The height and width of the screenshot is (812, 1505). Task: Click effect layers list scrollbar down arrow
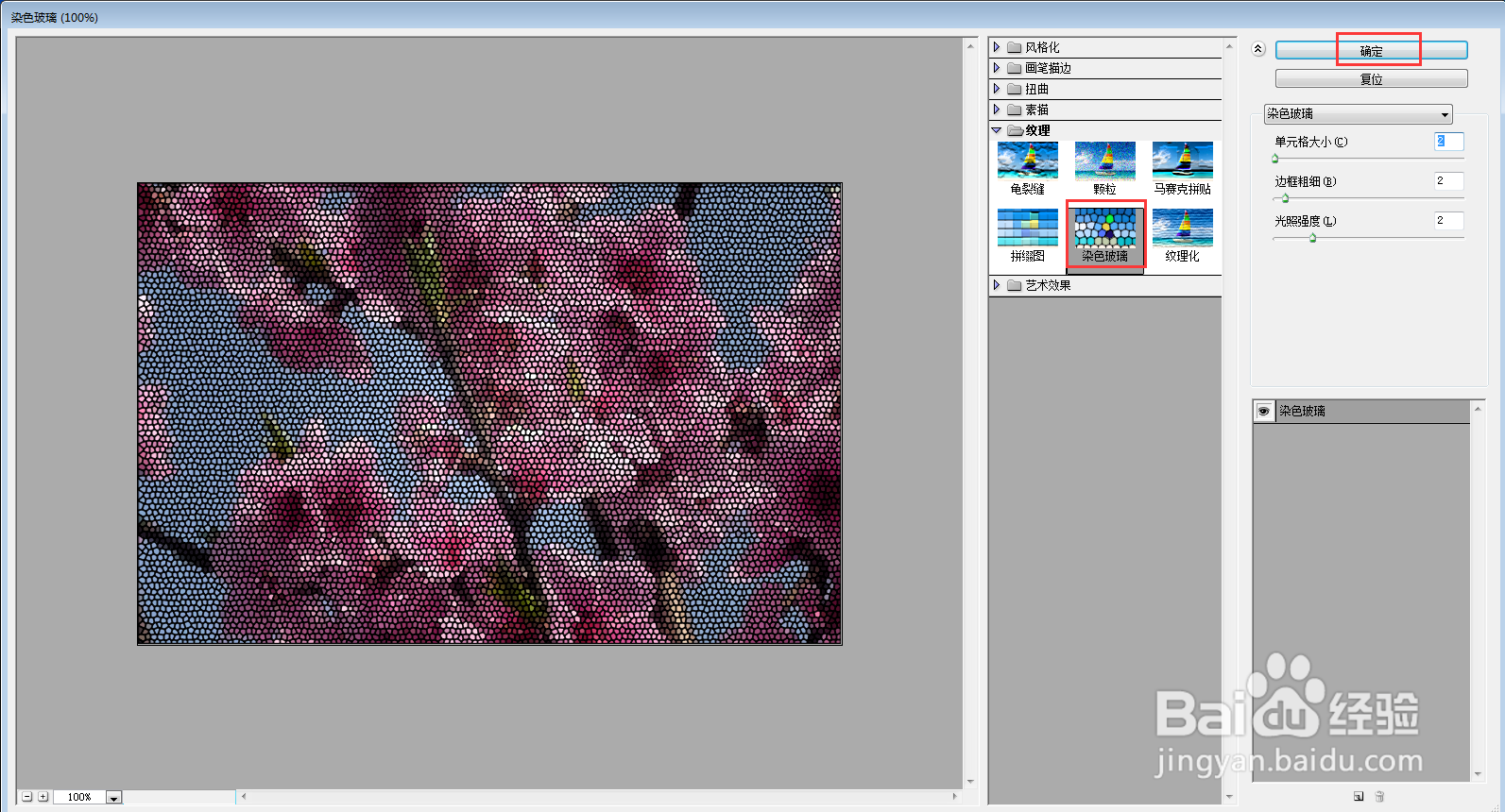pyautogui.click(x=1479, y=774)
